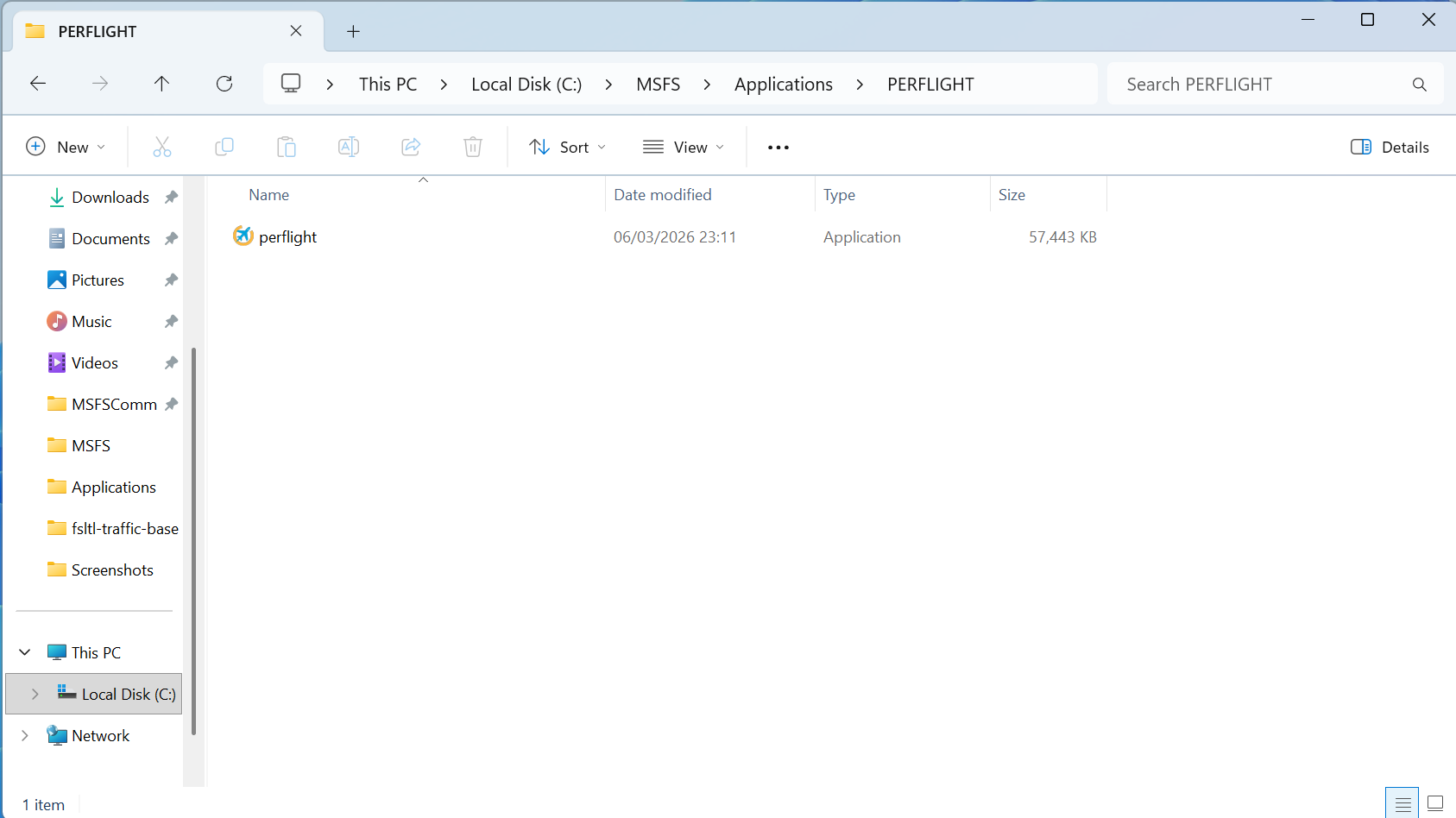Select Network in the navigation pane

click(x=100, y=736)
